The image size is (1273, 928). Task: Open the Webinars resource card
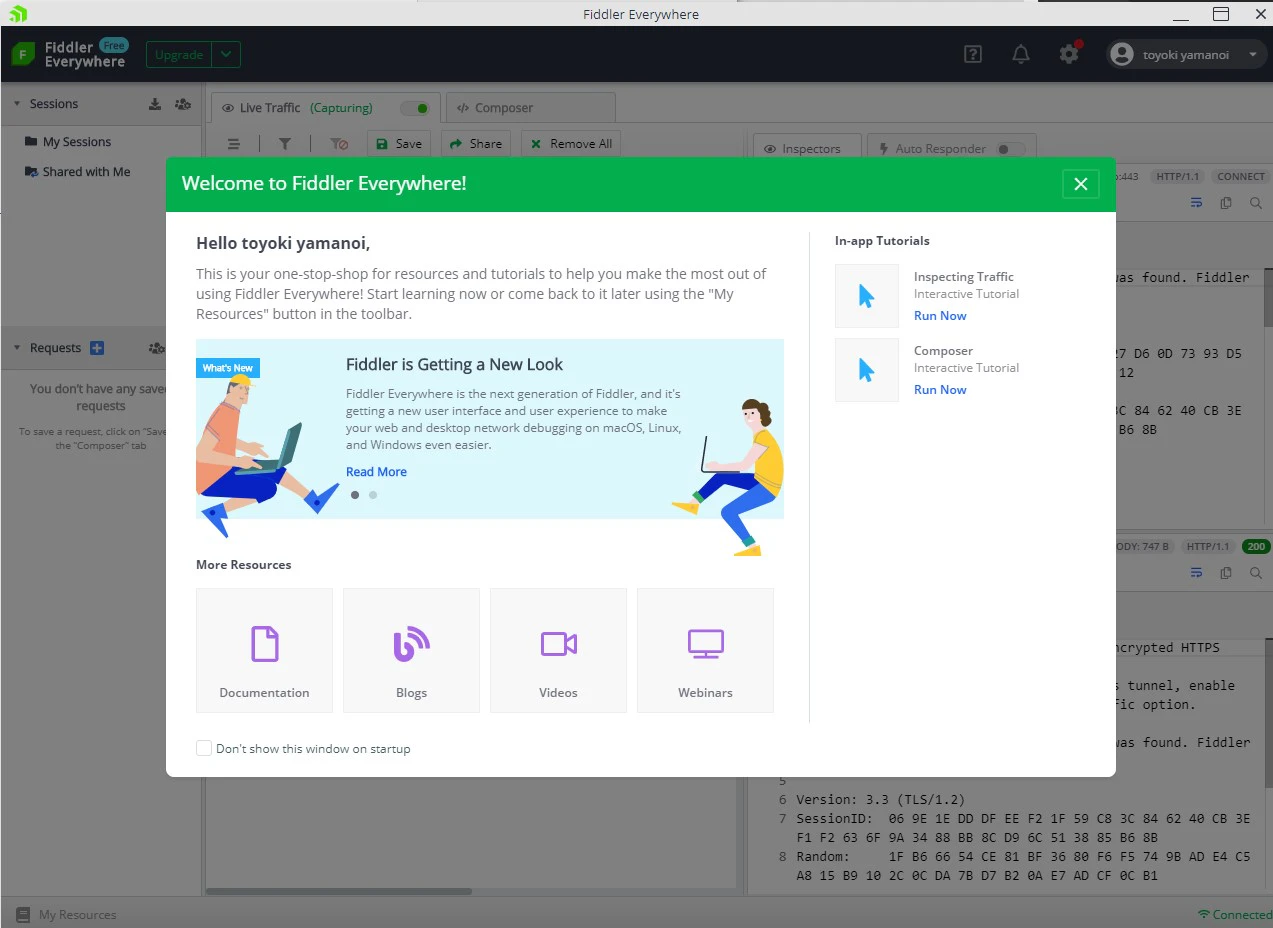pyautogui.click(x=705, y=650)
